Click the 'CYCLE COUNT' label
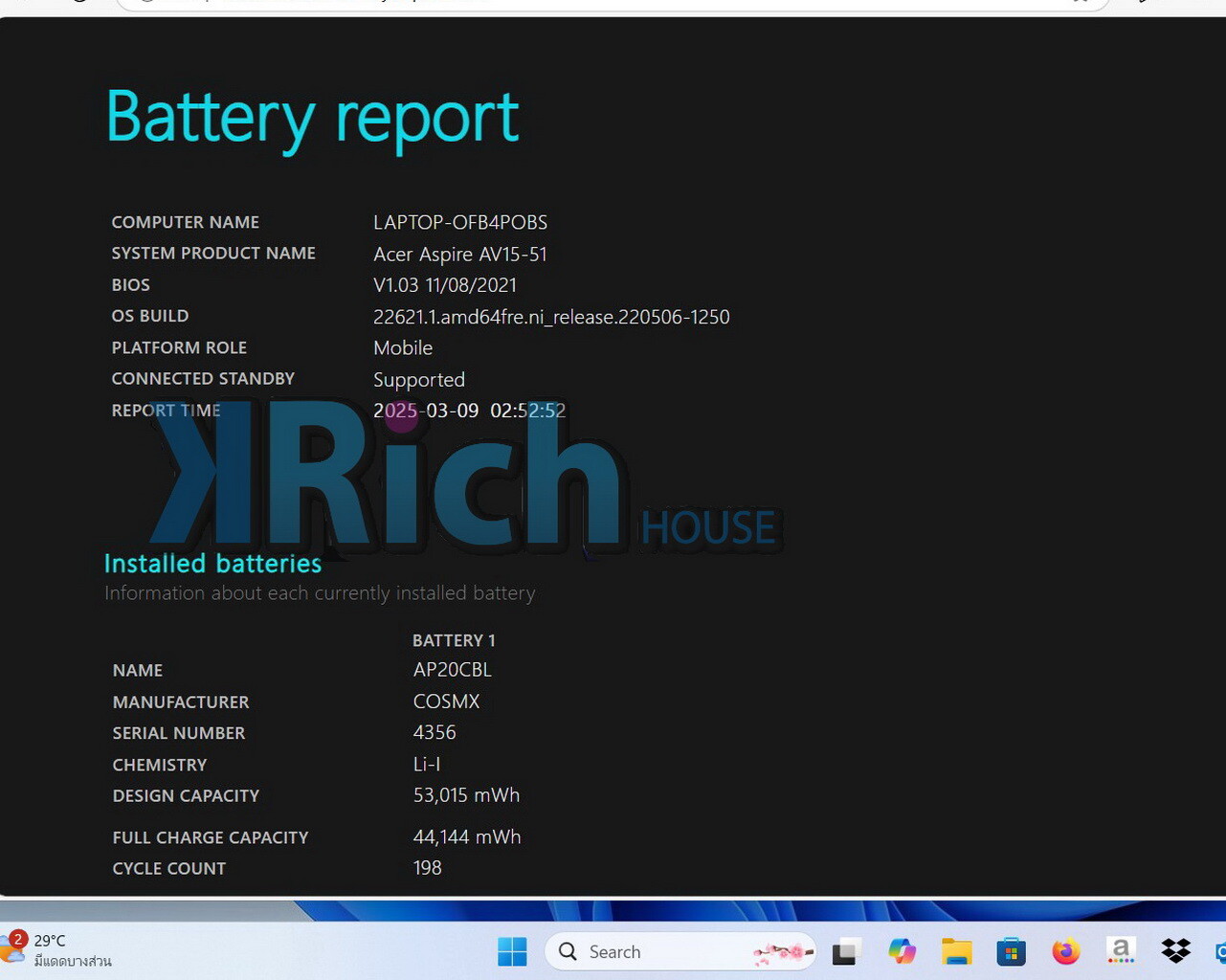Image resolution: width=1226 pixels, height=980 pixels. 169,869
